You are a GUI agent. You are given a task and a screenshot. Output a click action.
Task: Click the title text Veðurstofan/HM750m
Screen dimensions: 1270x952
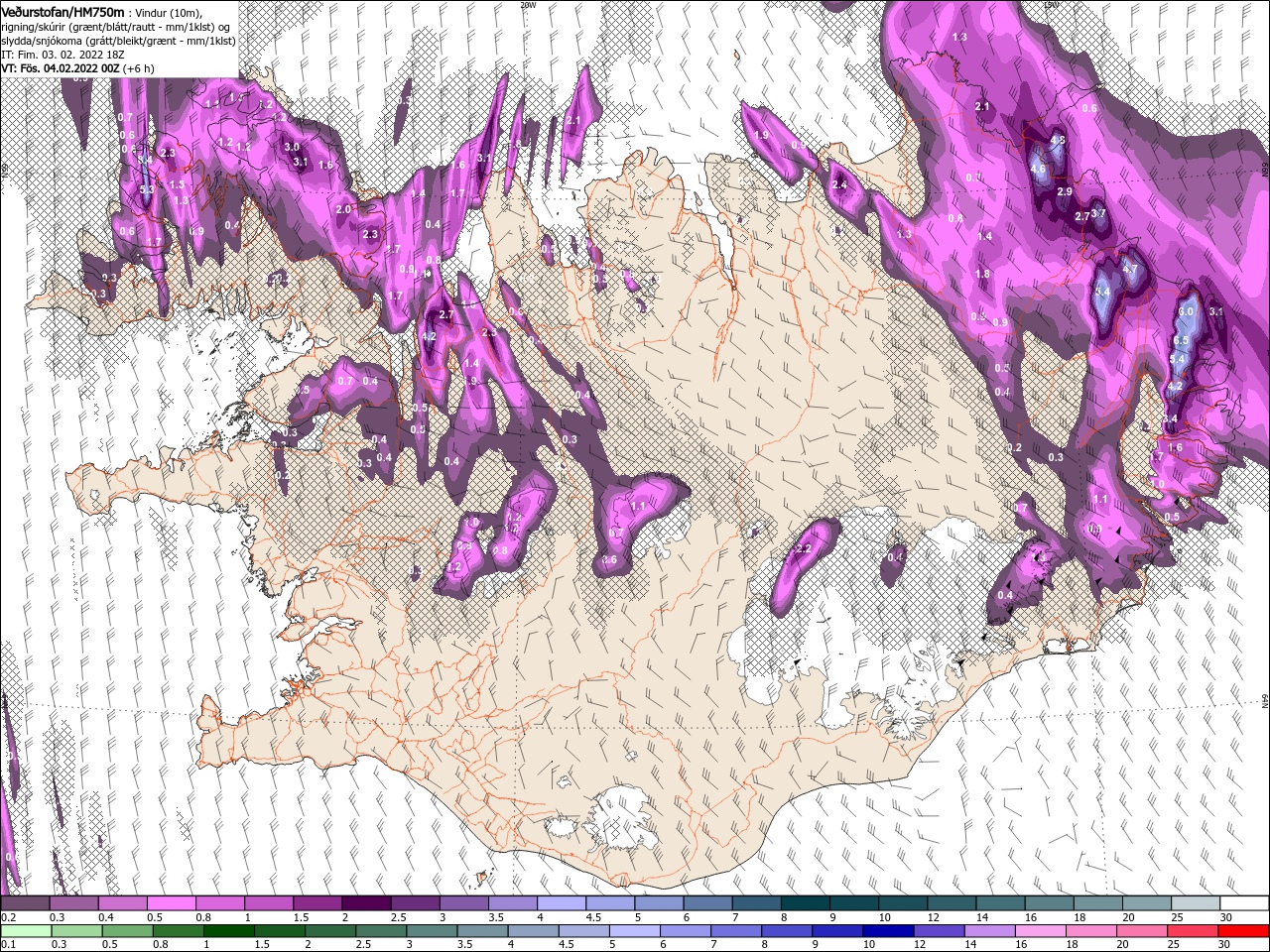click(63, 11)
